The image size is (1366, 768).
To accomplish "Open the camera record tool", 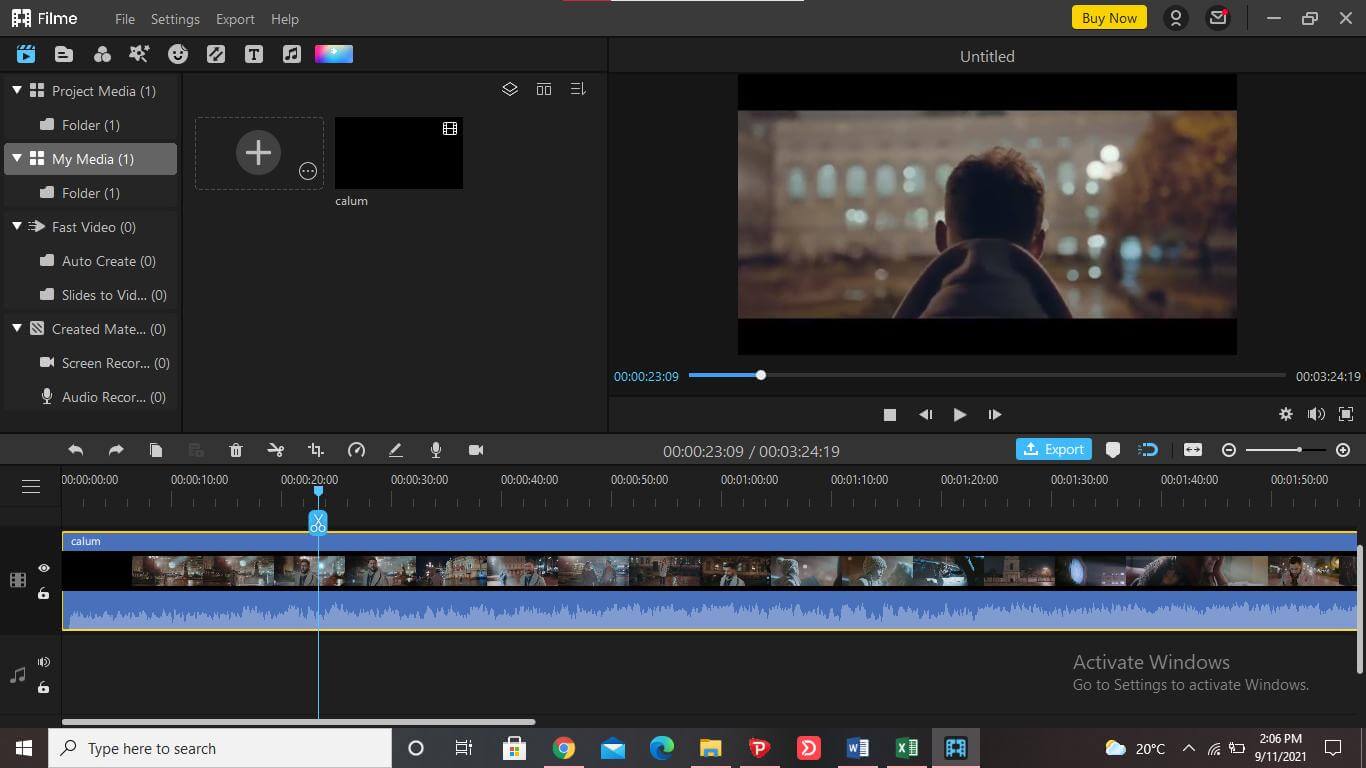I will (476, 450).
